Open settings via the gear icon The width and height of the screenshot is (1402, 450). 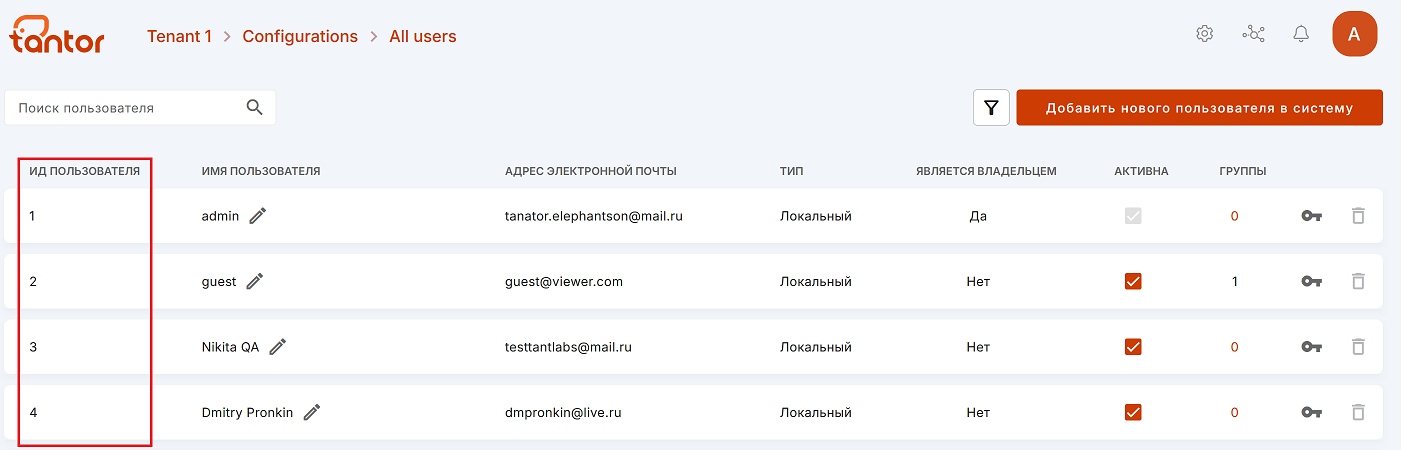tap(1205, 34)
